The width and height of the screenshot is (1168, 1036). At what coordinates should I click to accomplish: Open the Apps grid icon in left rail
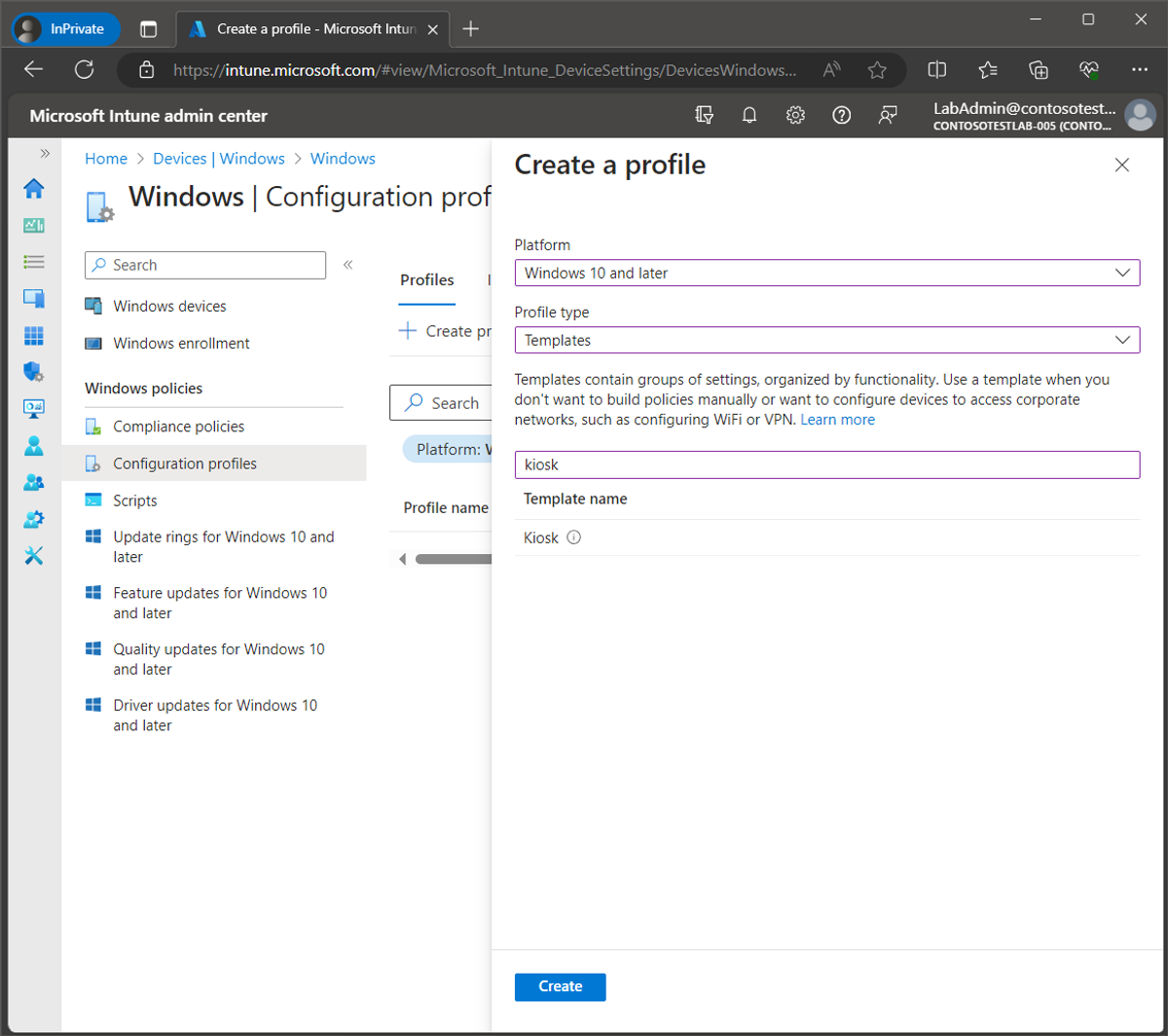coord(34,336)
